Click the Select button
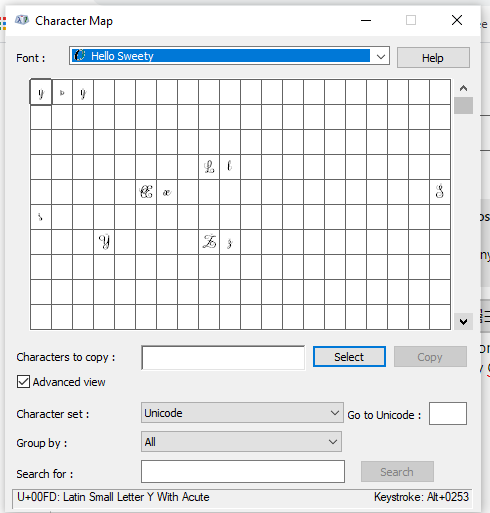The image size is (490, 513). 349,357
